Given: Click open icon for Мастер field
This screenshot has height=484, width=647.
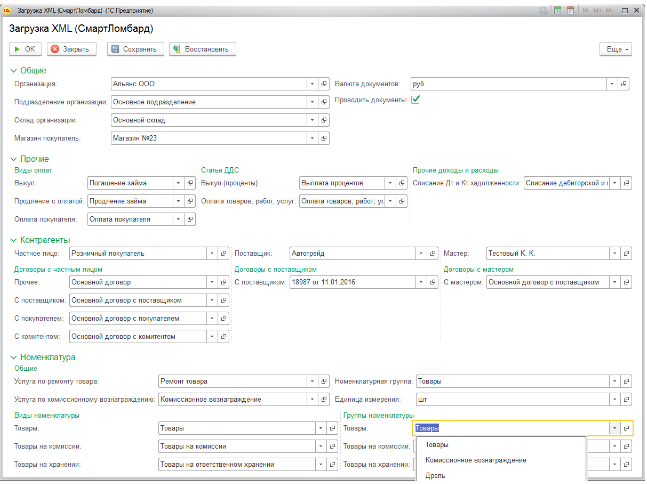Looking at the screenshot, I should pos(626,253).
